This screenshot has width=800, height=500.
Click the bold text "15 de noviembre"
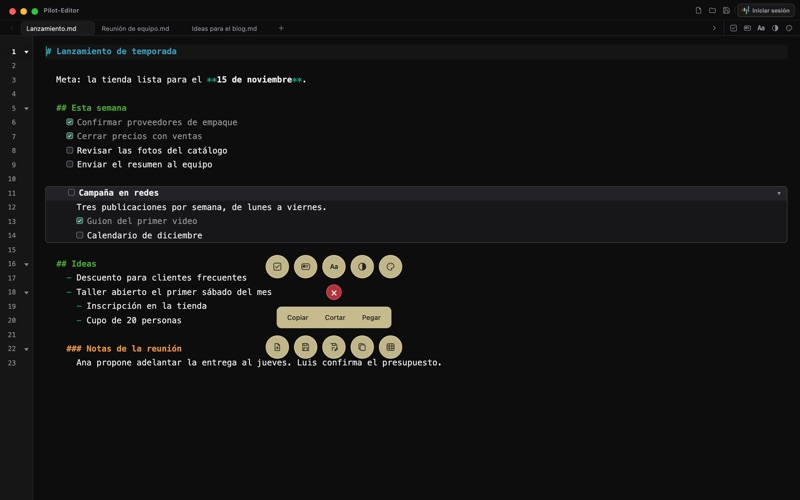[x=254, y=80]
